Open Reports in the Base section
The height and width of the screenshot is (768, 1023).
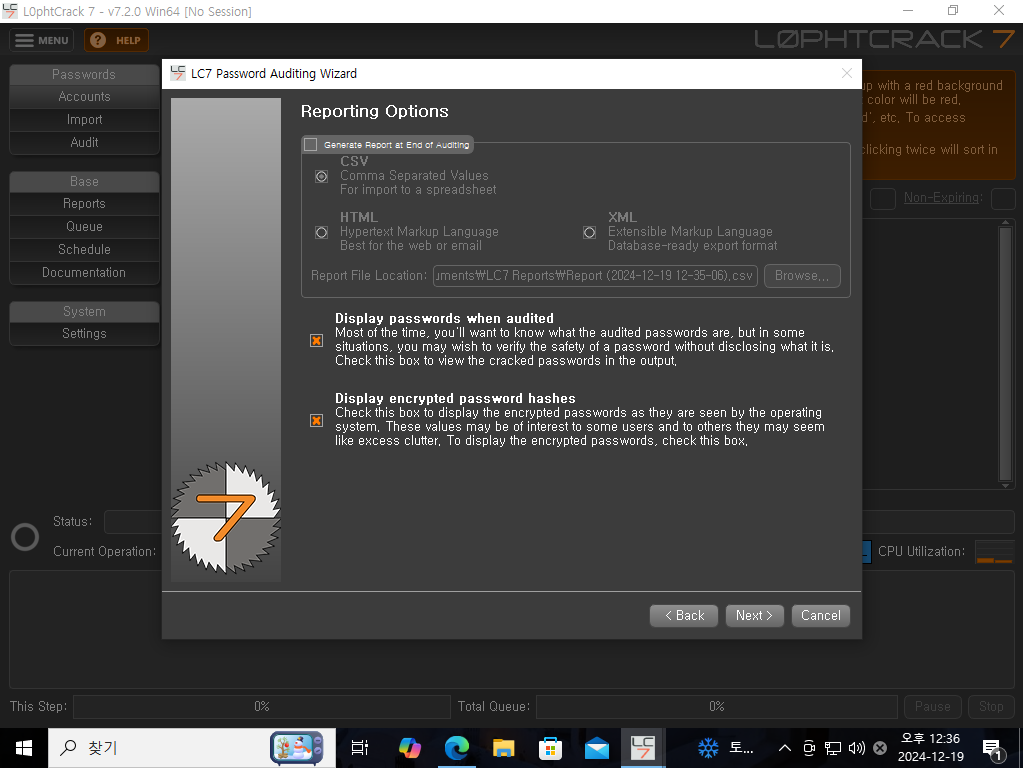84,204
